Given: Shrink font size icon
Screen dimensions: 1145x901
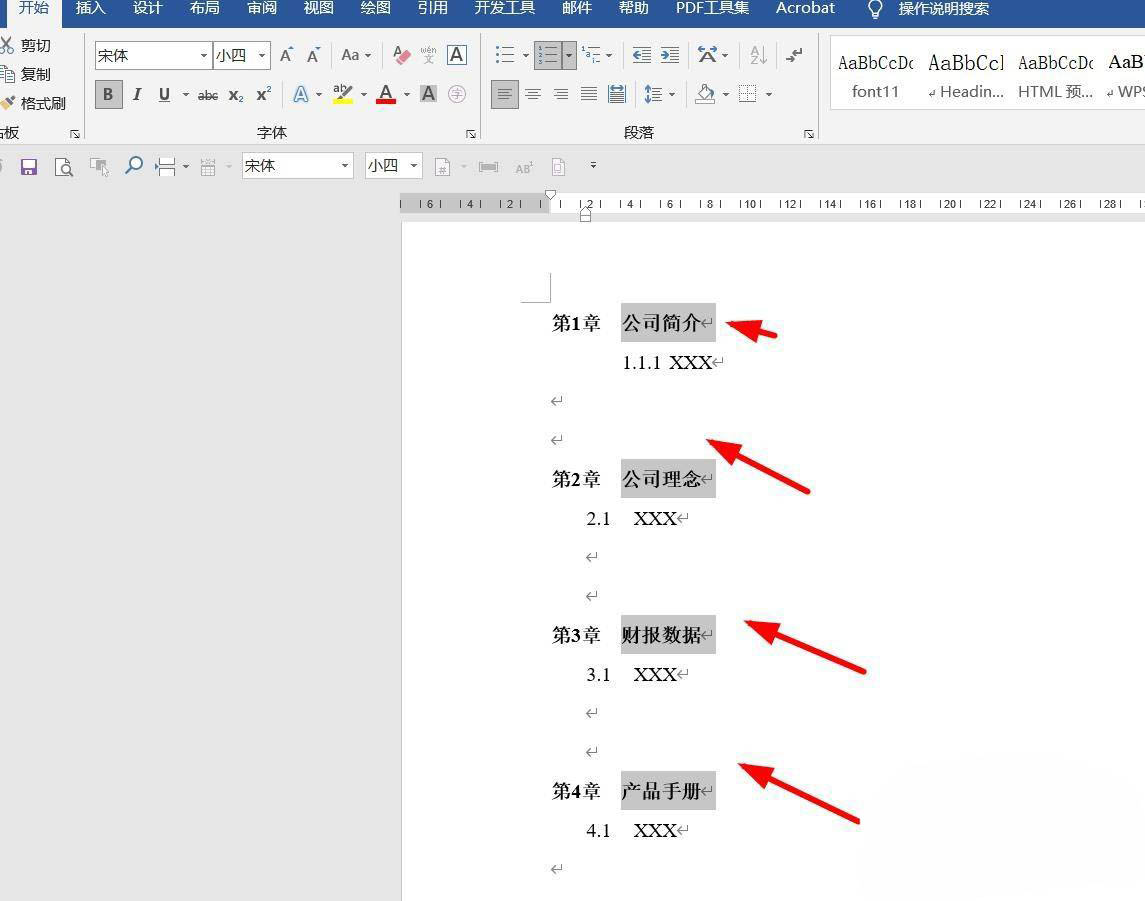Looking at the screenshot, I should [x=313, y=55].
